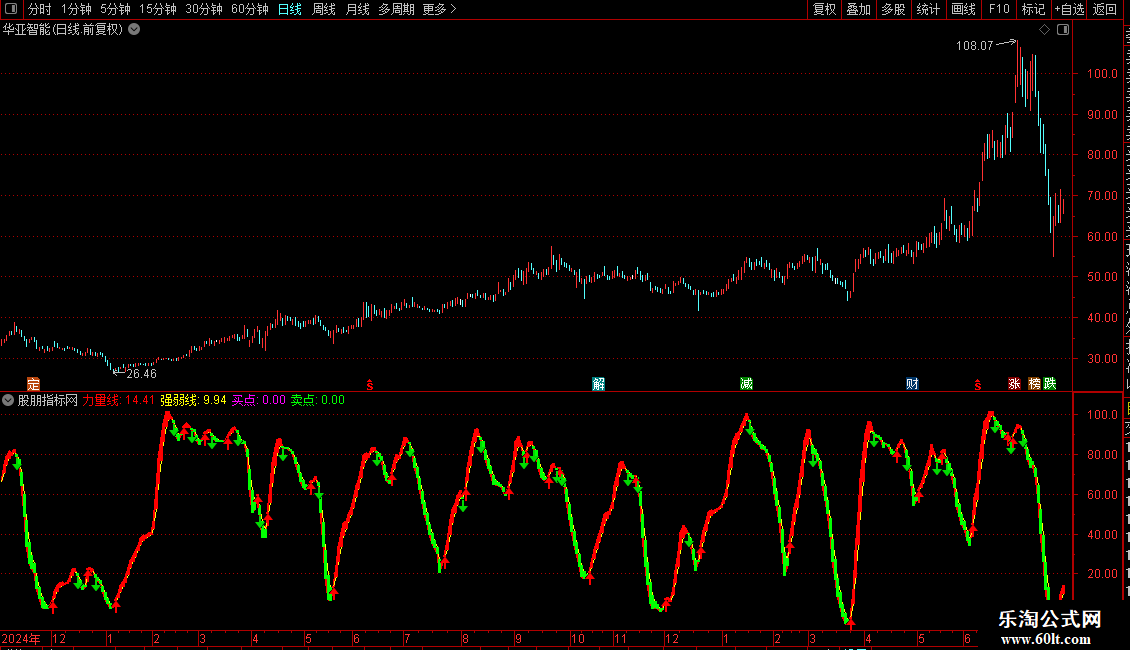Select the 1分钟 period
Viewport: 1130px width, 650px height.
pos(76,9)
